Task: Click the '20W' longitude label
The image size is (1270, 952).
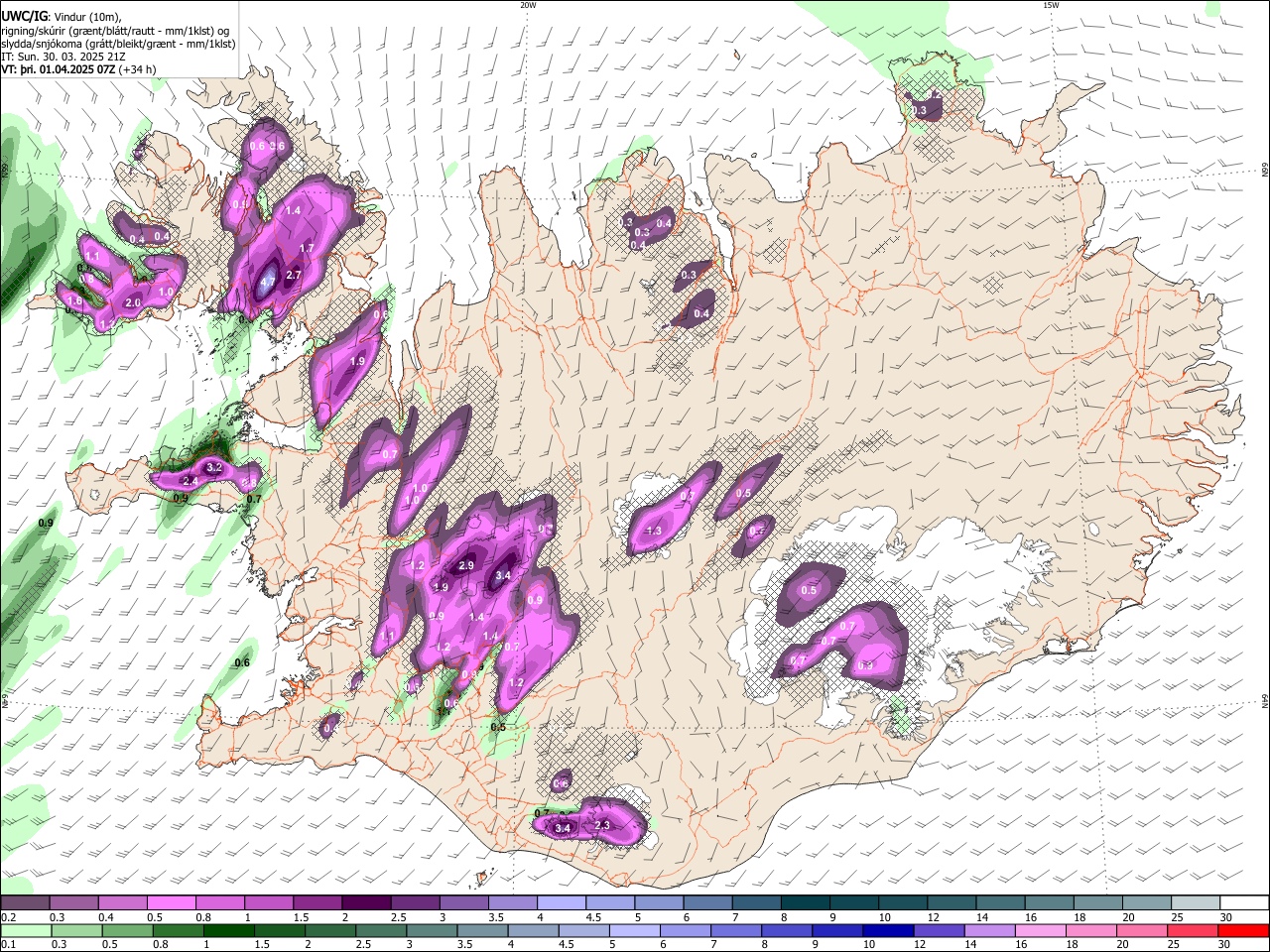Action: 528,5
